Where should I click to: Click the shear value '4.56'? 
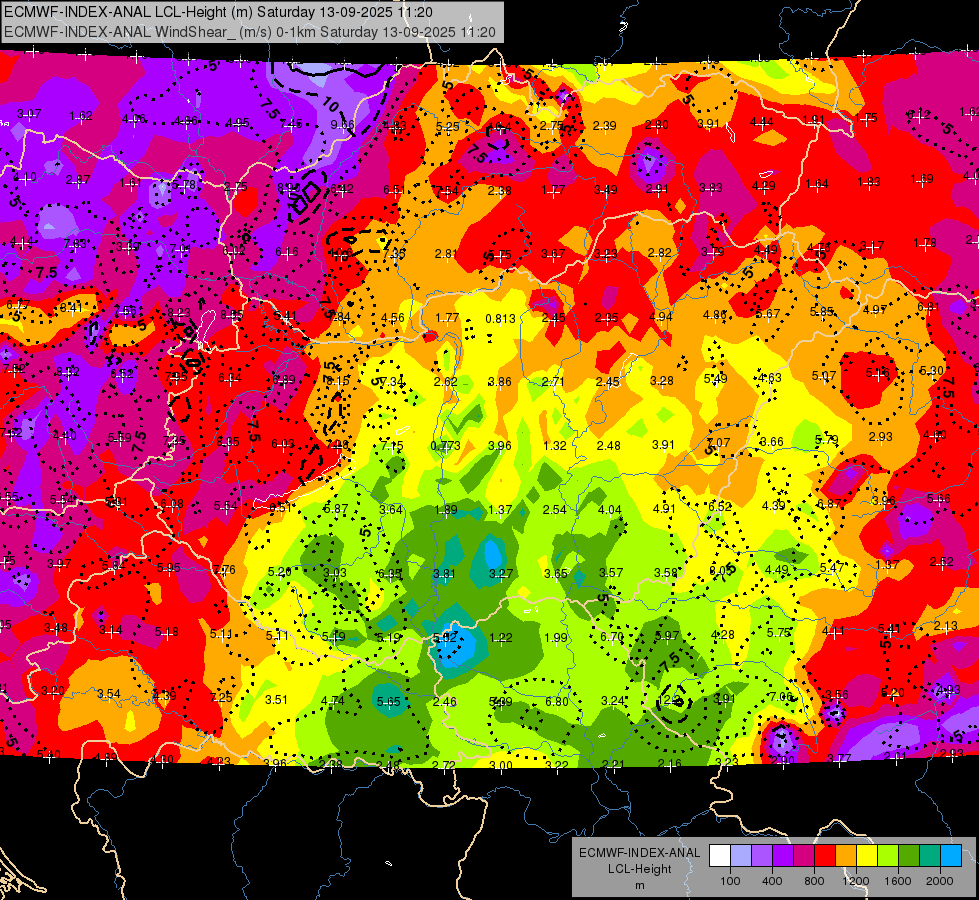(x=393, y=317)
